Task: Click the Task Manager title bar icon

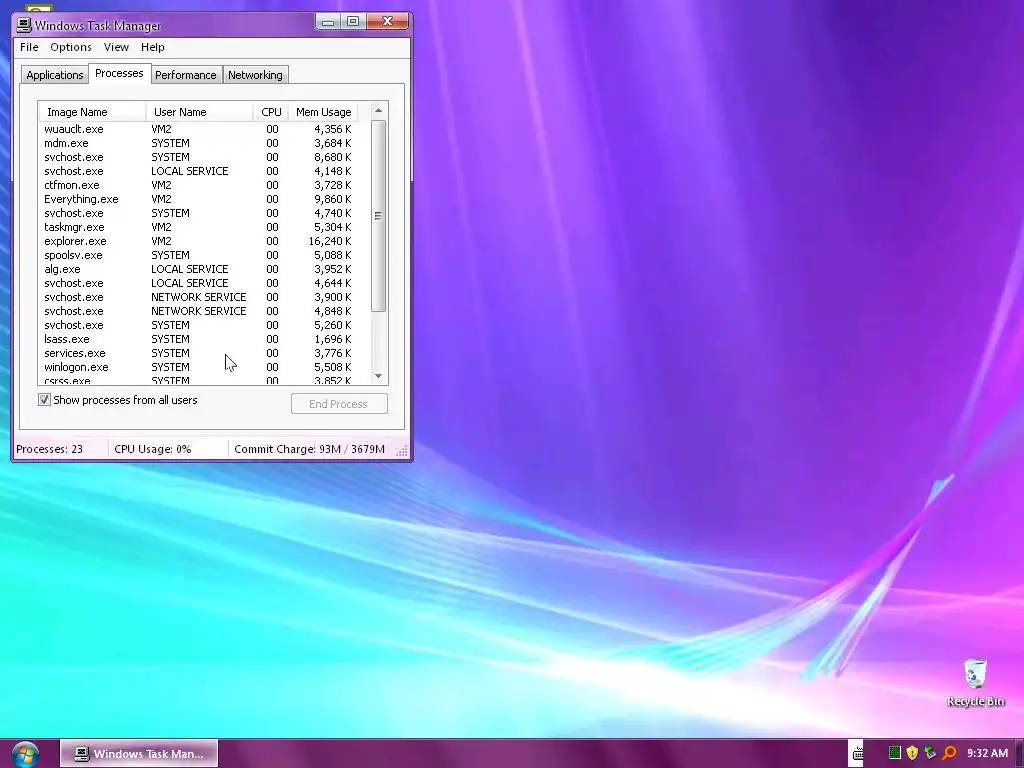Action: (24, 25)
